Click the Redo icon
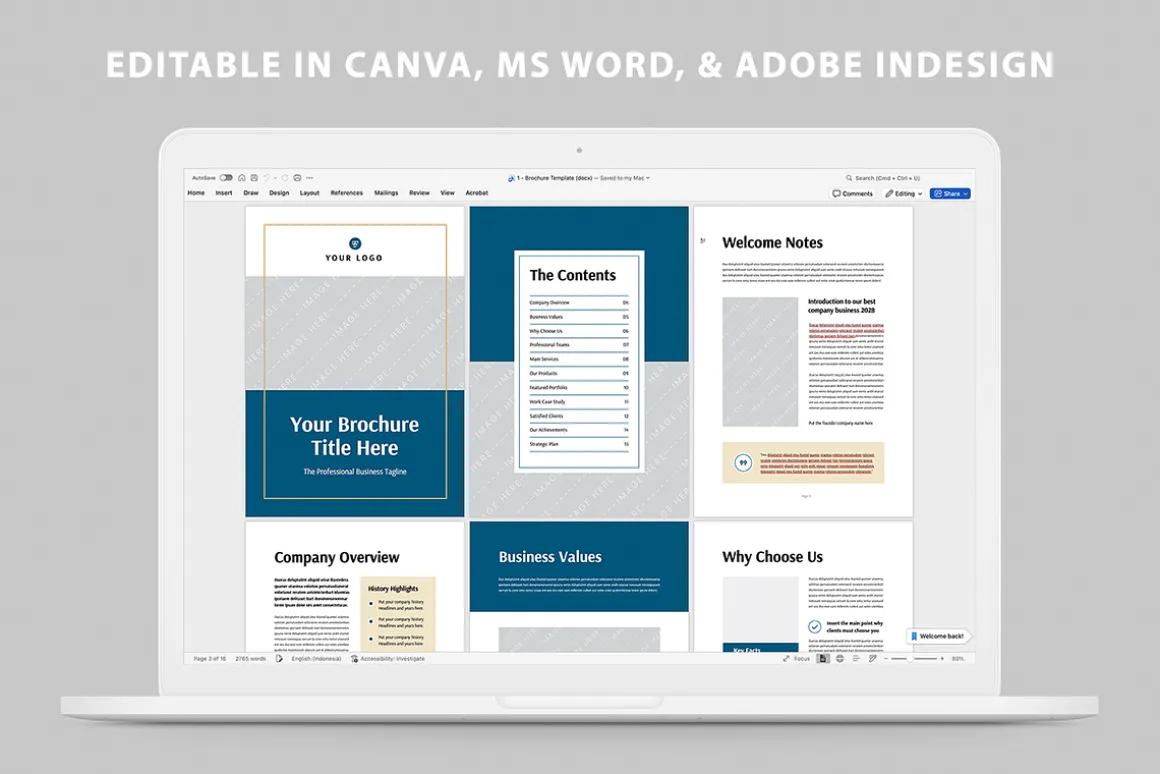The height and width of the screenshot is (774, 1160). (285, 178)
